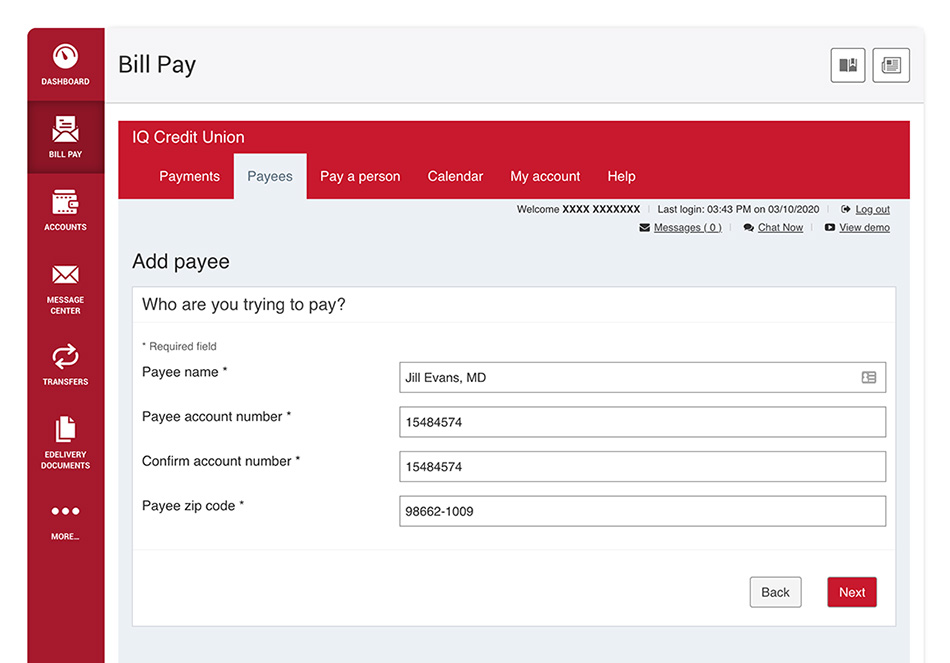This screenshot has height=663, width=950.
Task: Open the Pay a person tab
Action: pyautogui.click(x=360, y=176)
